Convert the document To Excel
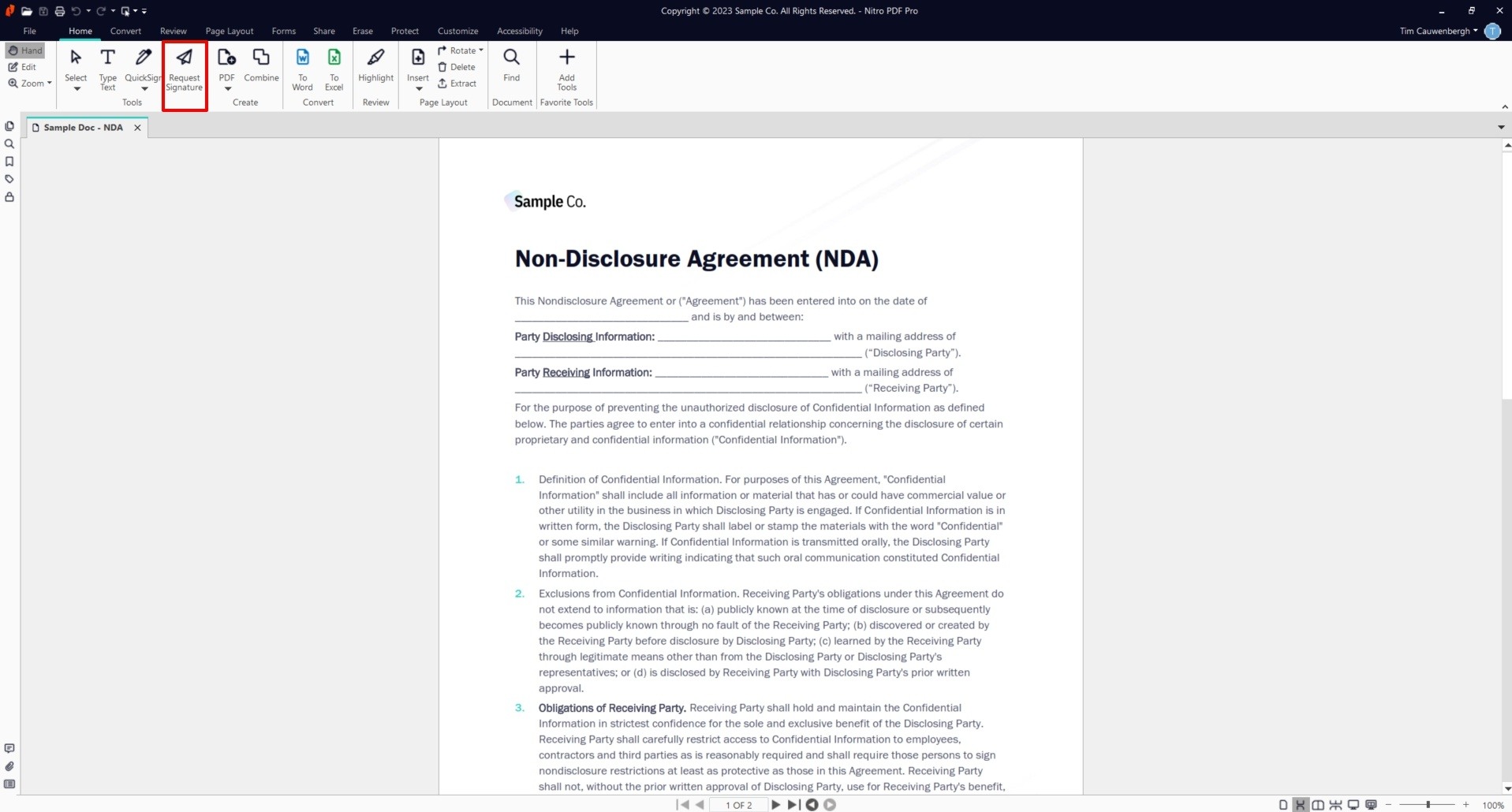The image size is (1512, 812). 334,69
